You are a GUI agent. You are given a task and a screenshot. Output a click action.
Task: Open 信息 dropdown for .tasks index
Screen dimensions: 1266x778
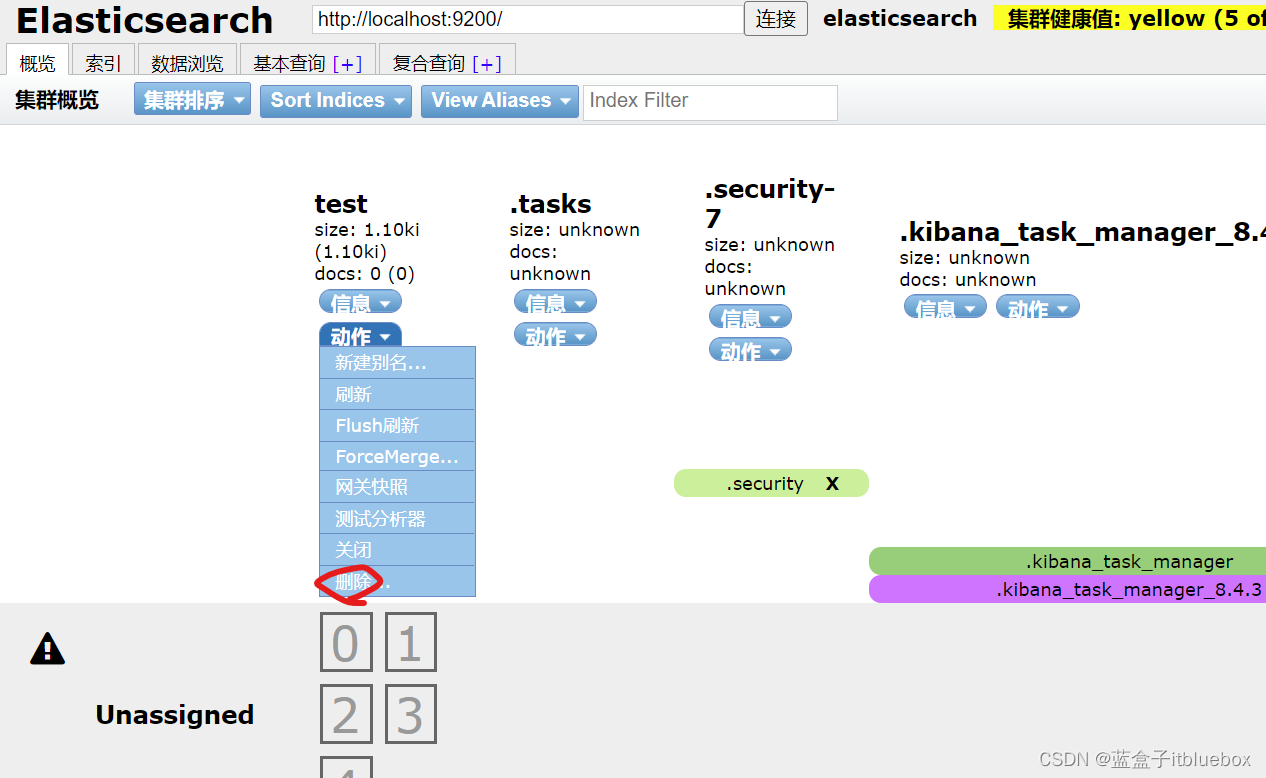[x=555, y=302]
